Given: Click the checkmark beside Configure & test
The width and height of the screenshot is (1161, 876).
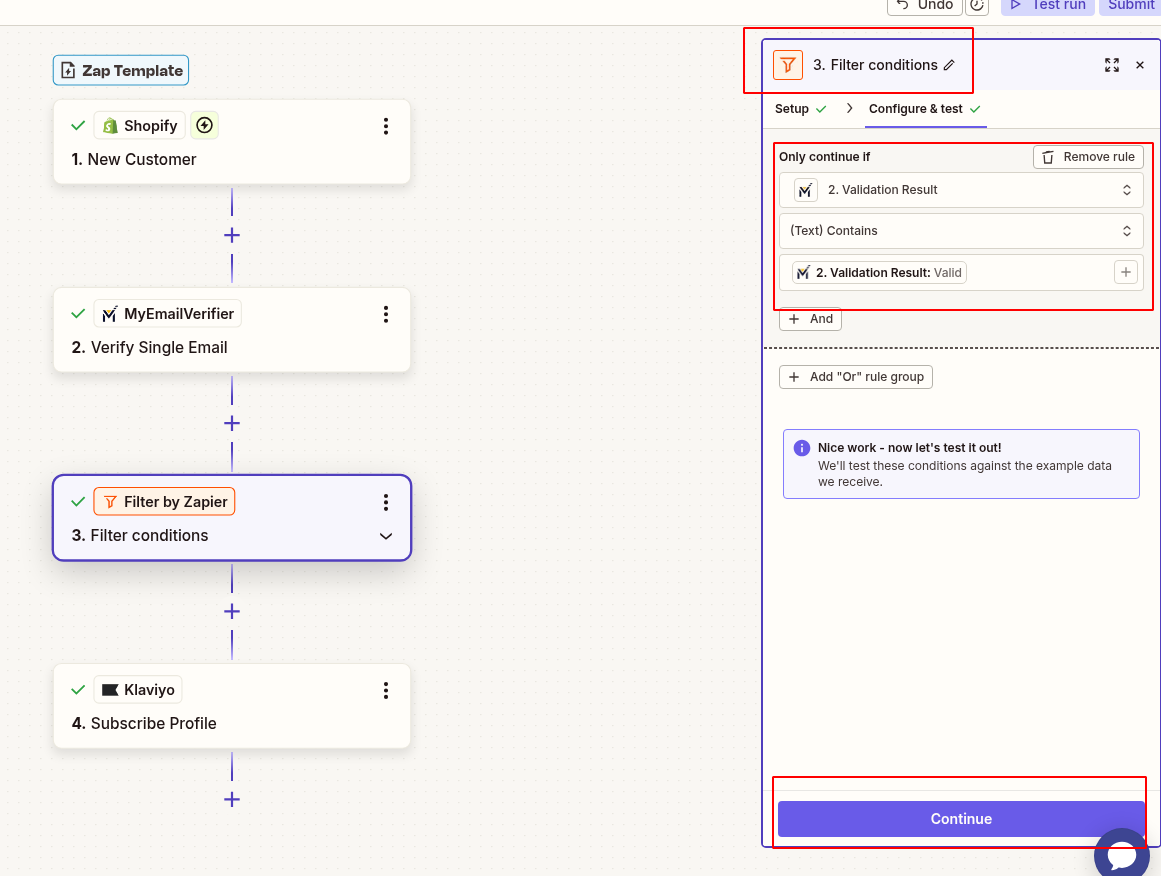Looking at the screenshot, I should pos(976,109).
